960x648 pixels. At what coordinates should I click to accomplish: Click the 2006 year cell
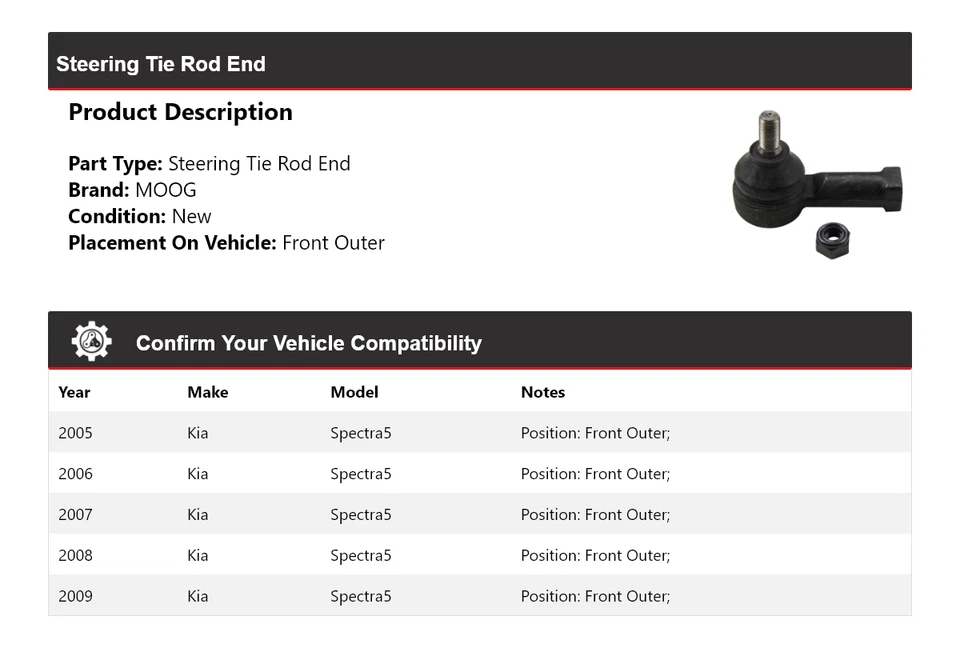pos(75,474)
